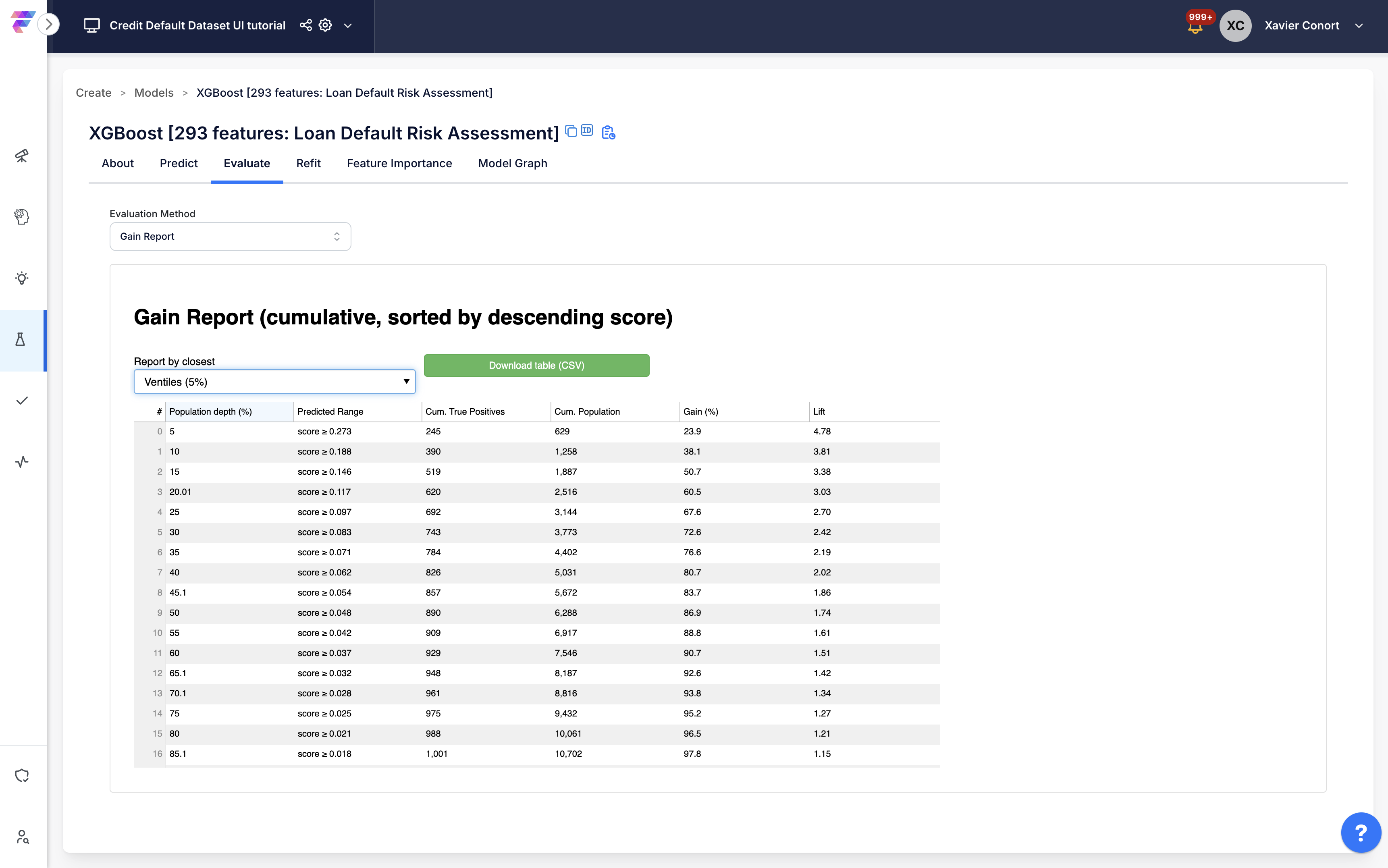Image resolution: width=1388 pixels, height=868 pixels.
Task: Open the pulse activity icon in sidebar
Action: pyautogui.click(x=22, y=461)
